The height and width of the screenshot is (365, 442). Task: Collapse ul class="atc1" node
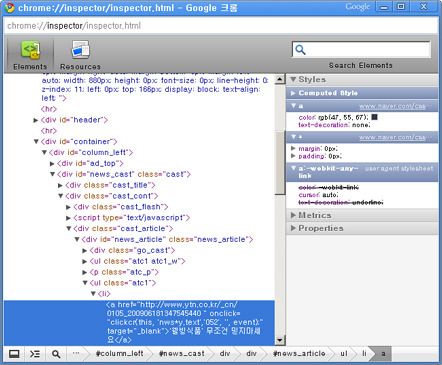85,283
